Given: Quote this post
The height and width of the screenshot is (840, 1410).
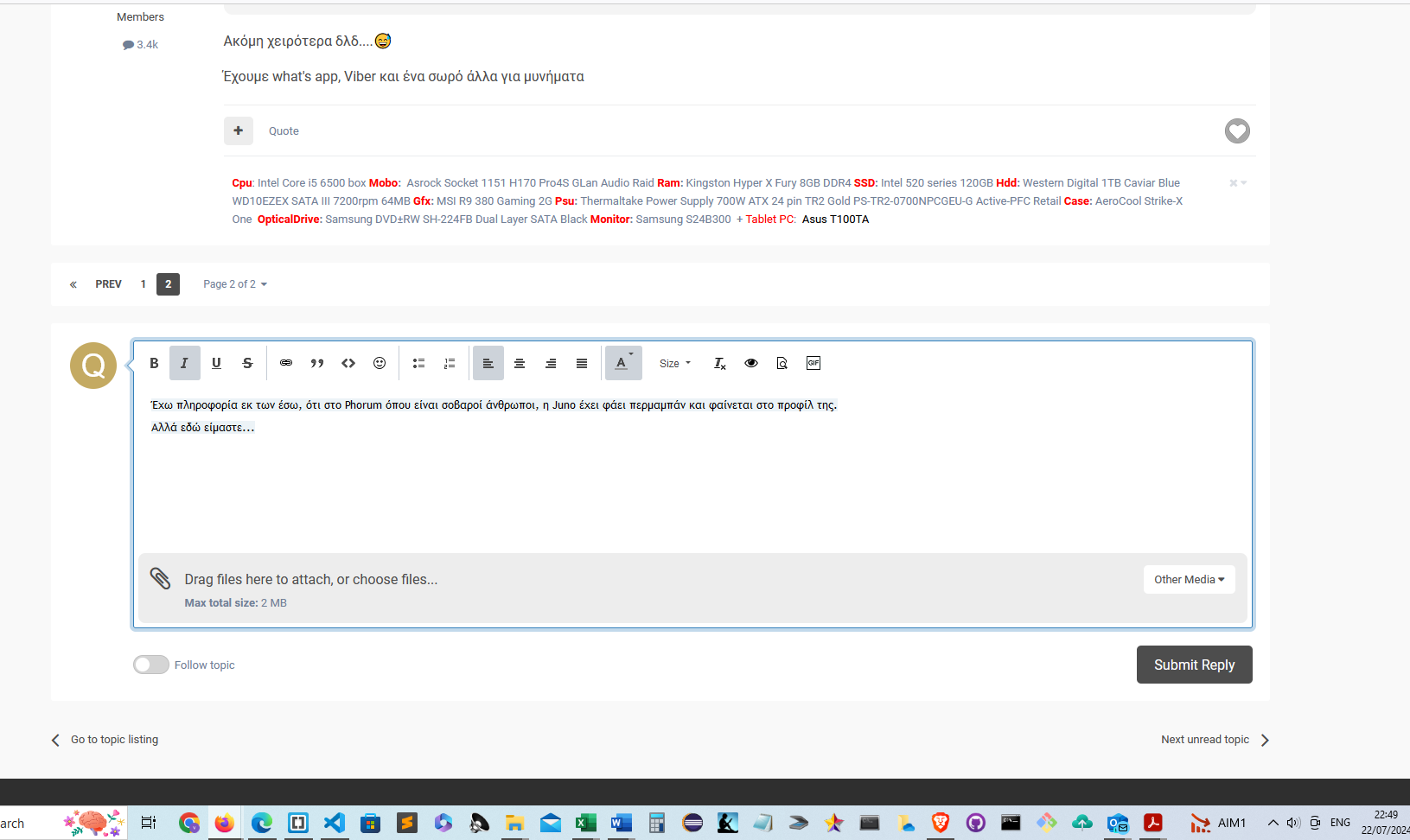Looking at the screenshot, I should click(284, 131).
